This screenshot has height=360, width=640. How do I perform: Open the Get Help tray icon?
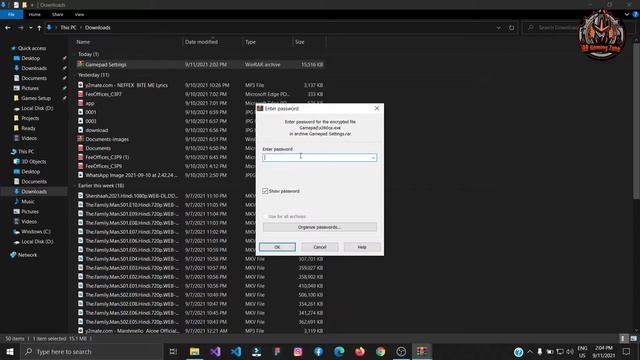click(518, 352)
